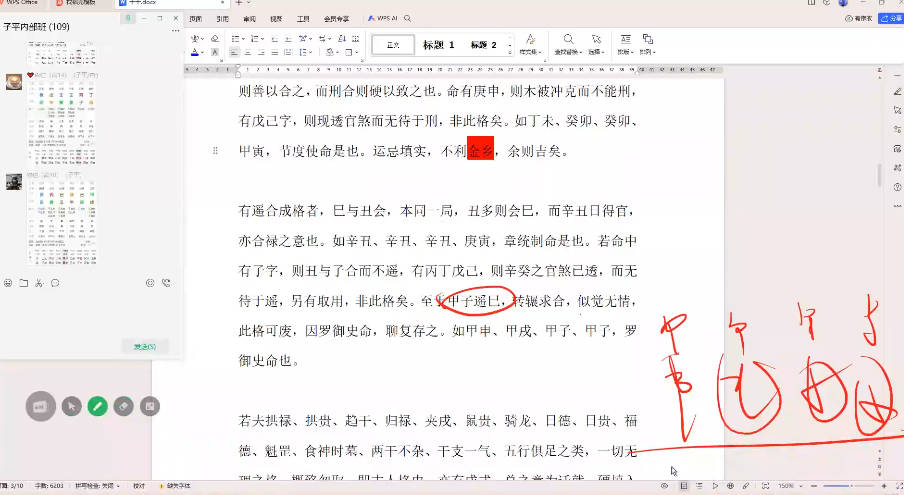Click the zoom slider in status bar
Image resolution: width=904 pixels, height=495 pixels.
(848, 486)
